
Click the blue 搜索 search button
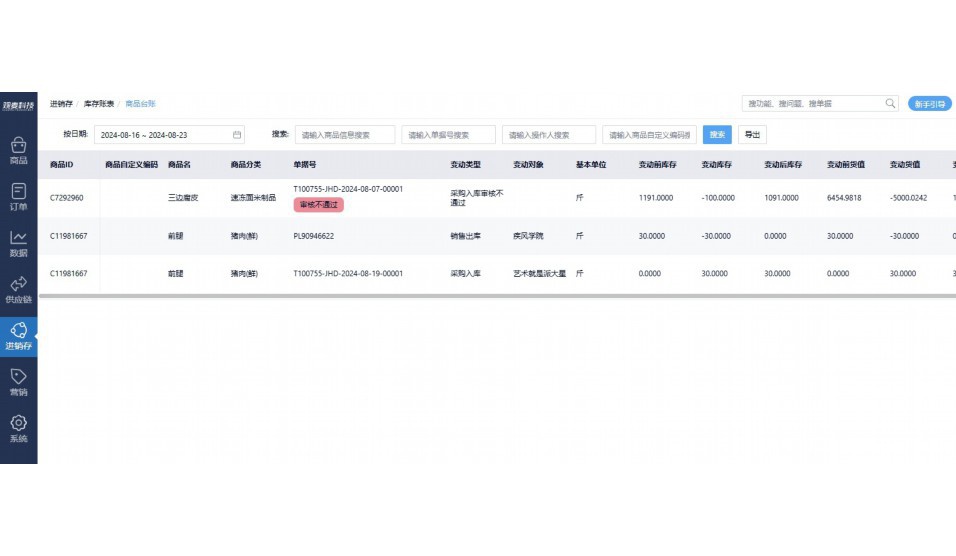coord(717,134)
